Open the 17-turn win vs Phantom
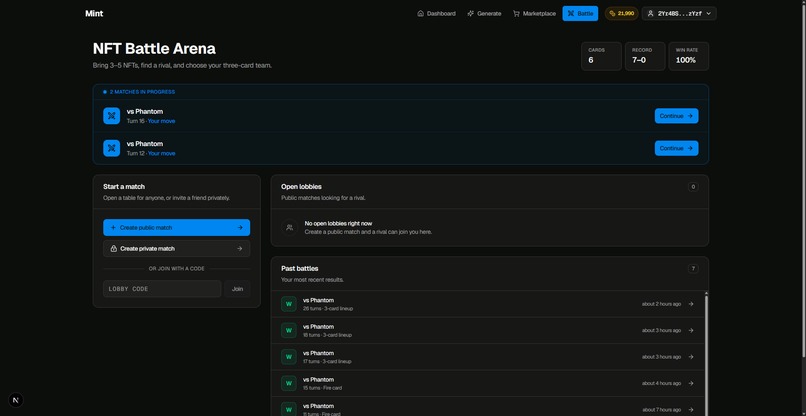Viewport: 806px width, 416px height. [x=488, y=357]
